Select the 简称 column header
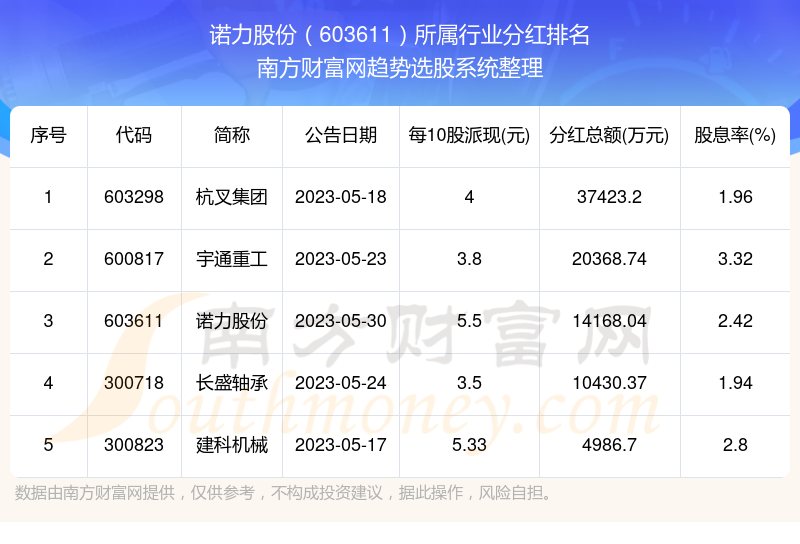Viewport: 800px width, 544px height. click(x=232, y=135)
